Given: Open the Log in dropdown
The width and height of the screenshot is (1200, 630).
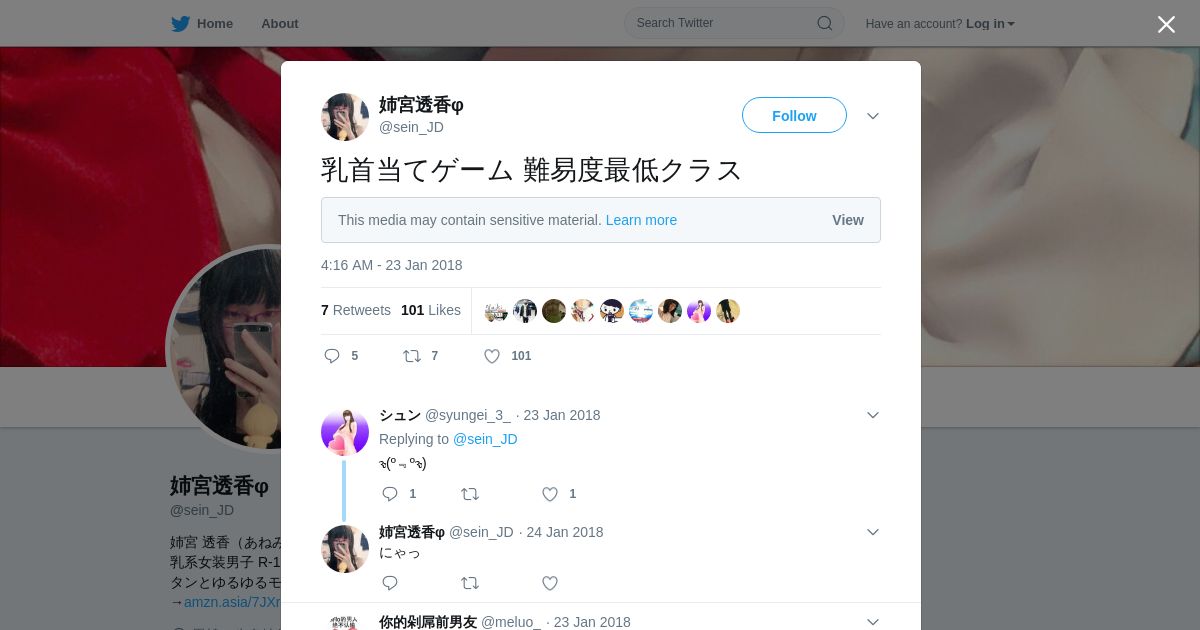Looking at the screenshot, I should 990,24.
